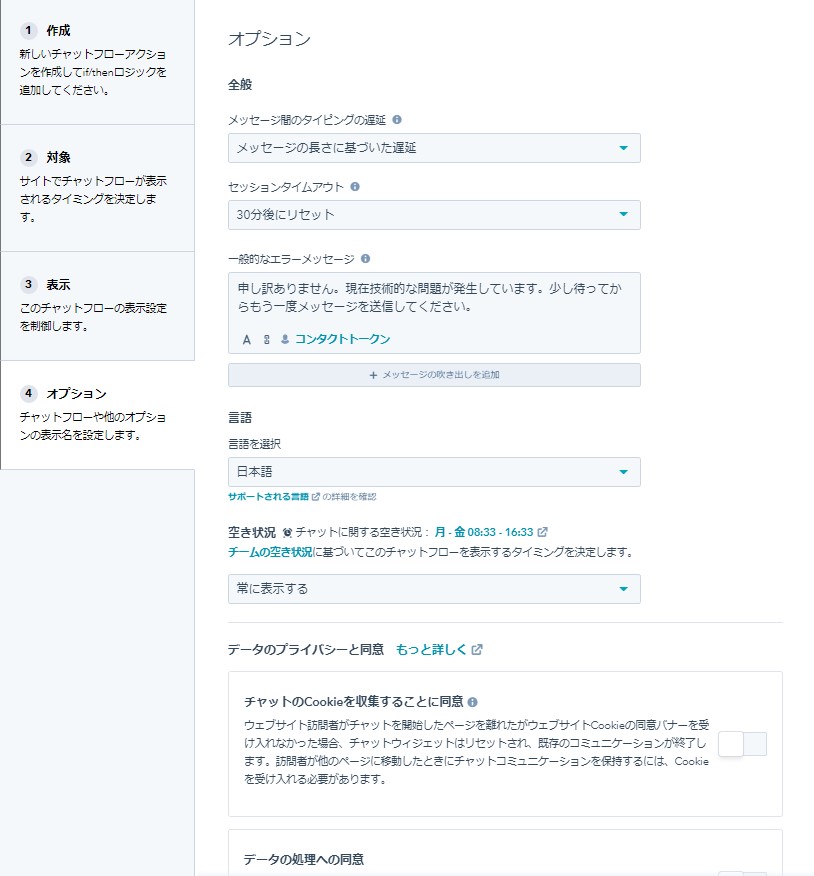Open the 日本語 language dropdown
Image resolution: width=814 pixels, height=876 pixels.
[434, 472]
